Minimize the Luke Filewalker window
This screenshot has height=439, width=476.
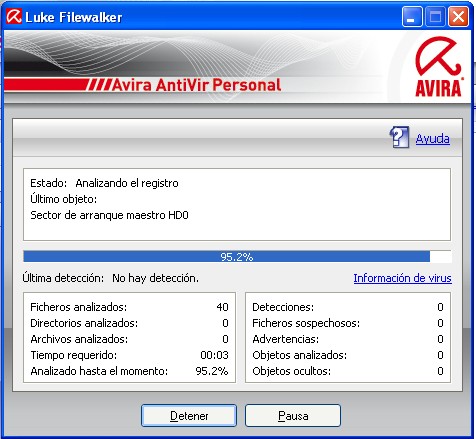coord(412,17)
